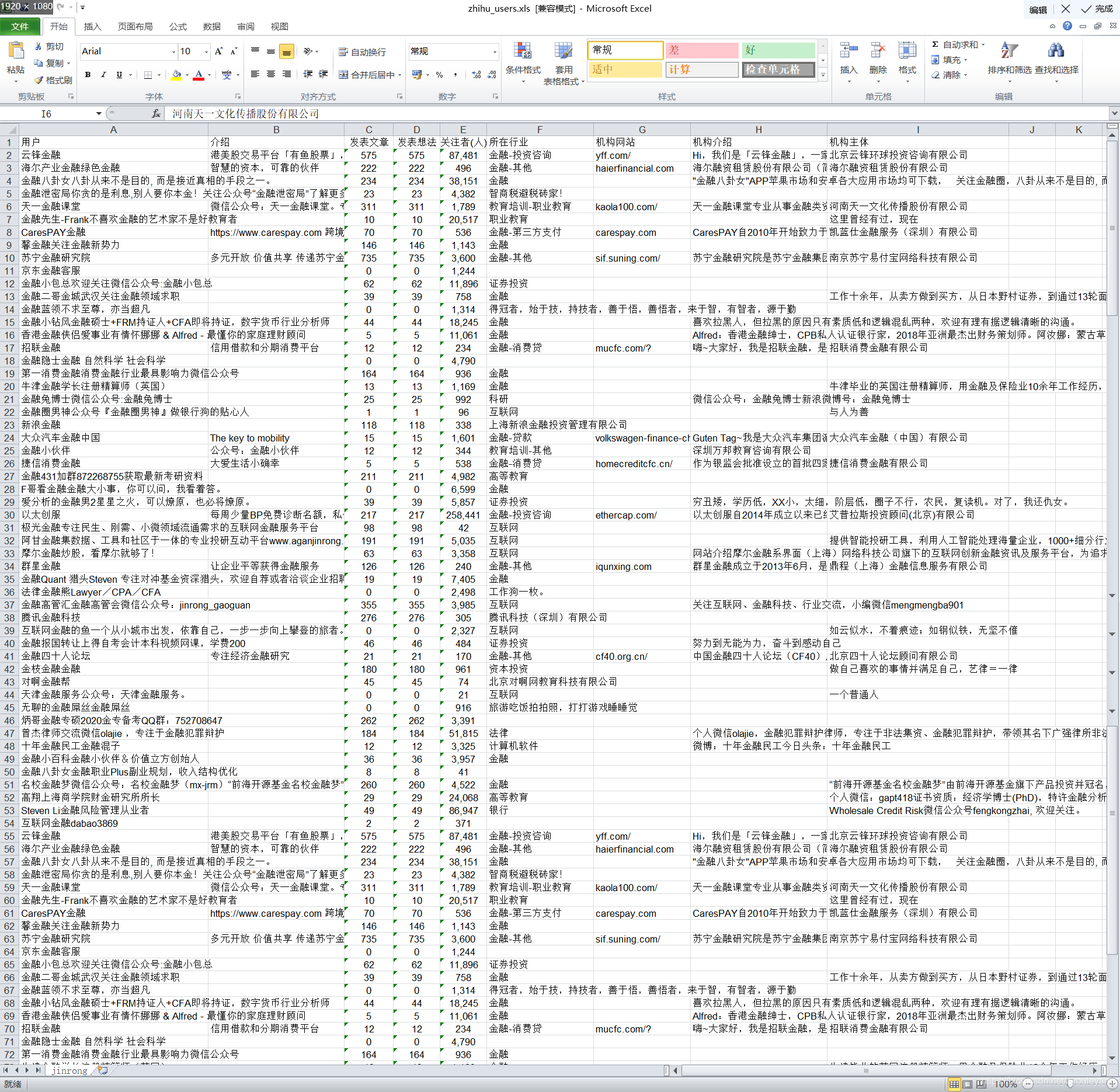Expand 填充 fill options

(x=965, y=60)
